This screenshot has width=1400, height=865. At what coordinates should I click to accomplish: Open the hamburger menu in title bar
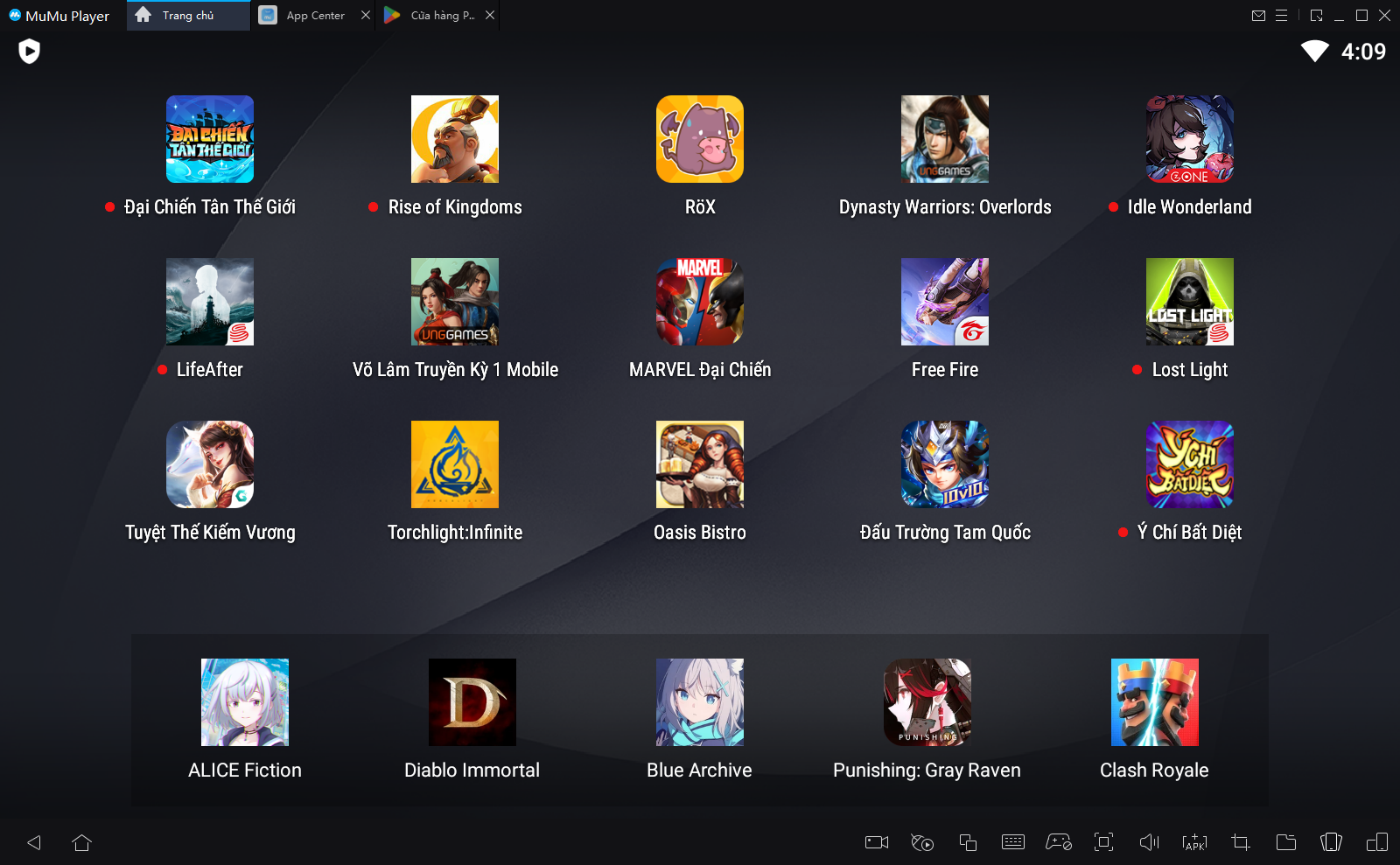1281,16
